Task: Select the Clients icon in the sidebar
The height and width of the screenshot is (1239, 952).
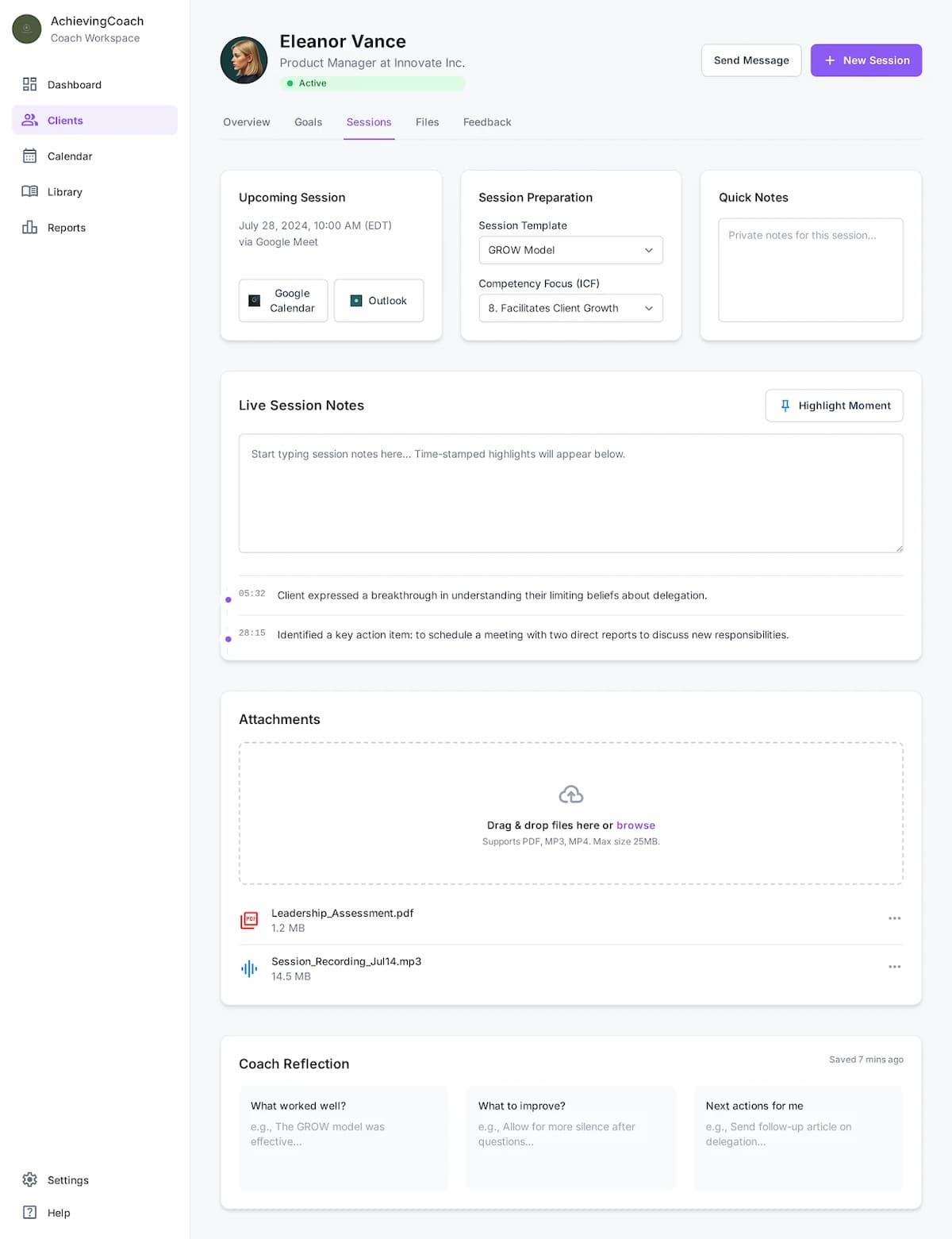Action: click(x=29, y=120)
